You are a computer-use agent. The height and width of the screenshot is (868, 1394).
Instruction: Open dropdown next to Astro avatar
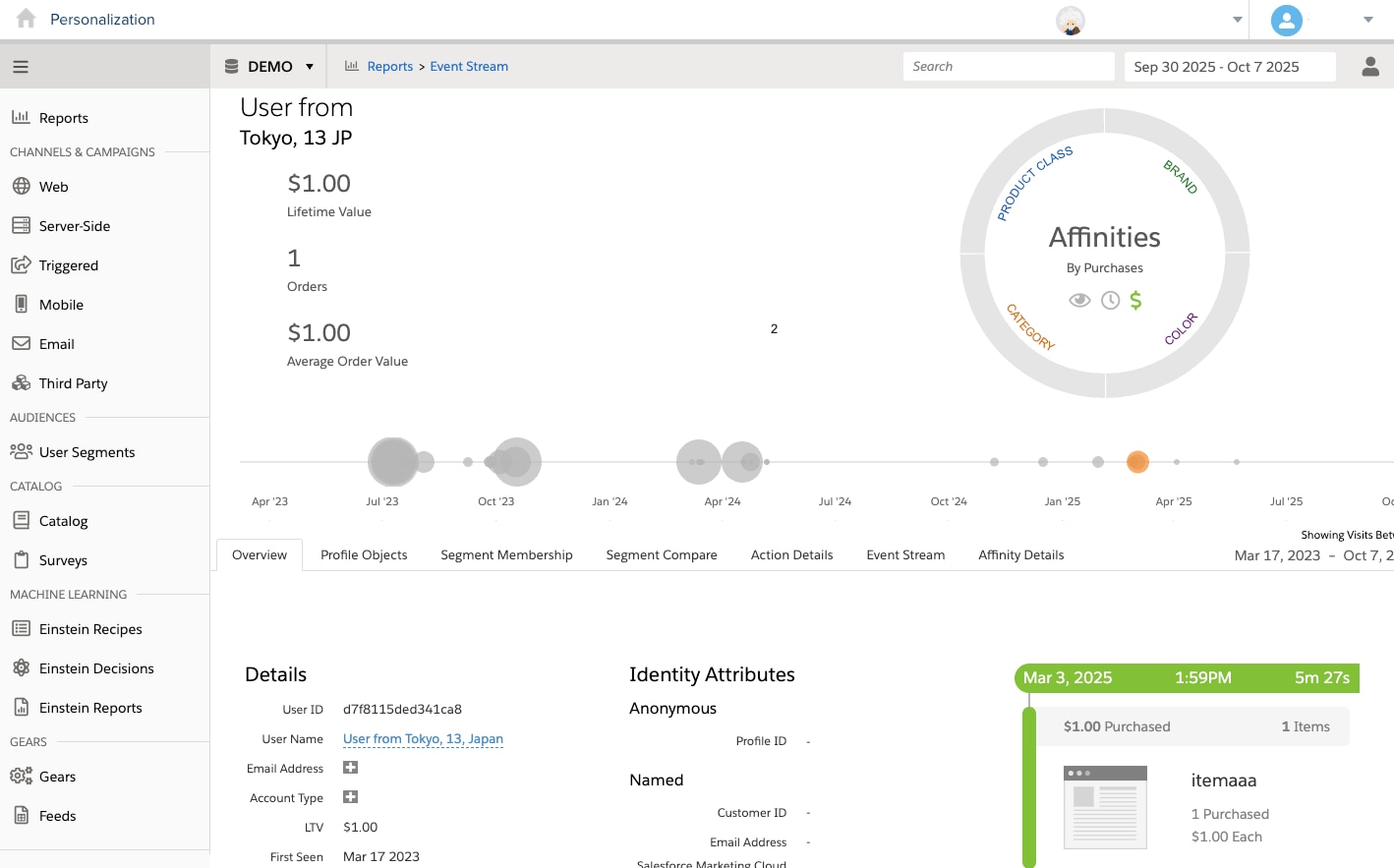(x=1237, y=20)
